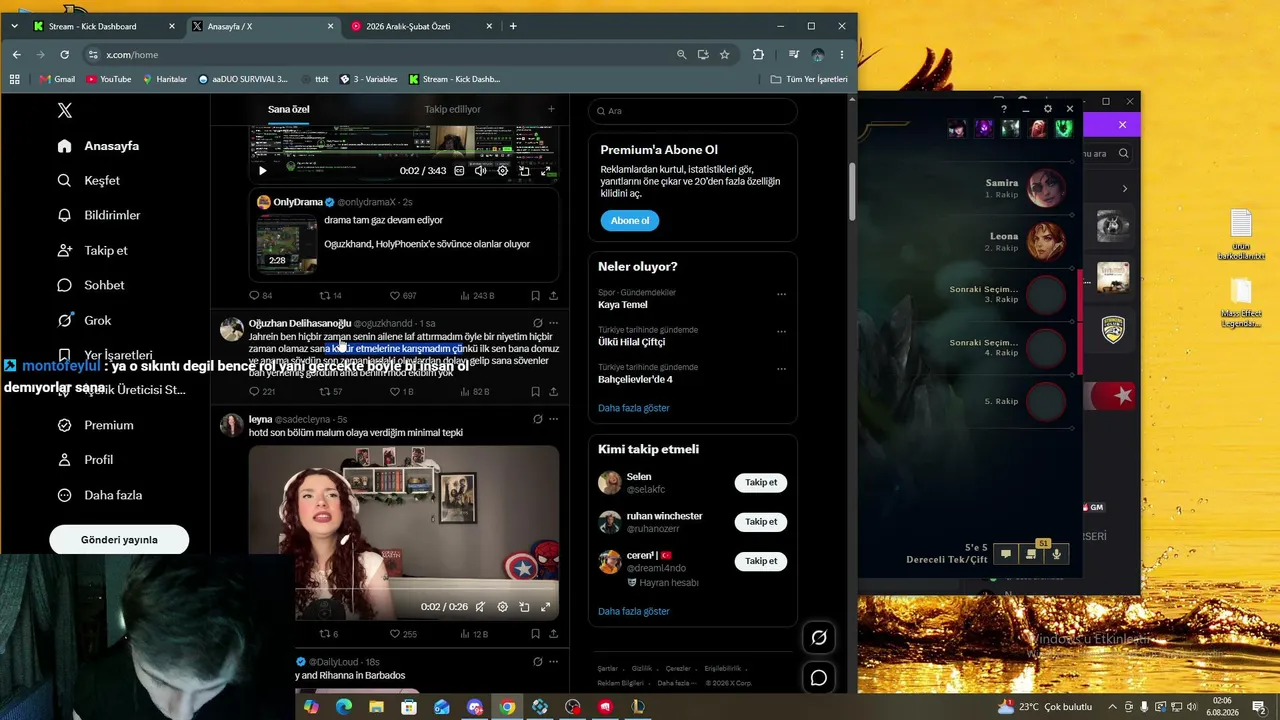Open Profil in the X sidebar
This screenshot has width=1280, height=720.
(85, 461)
